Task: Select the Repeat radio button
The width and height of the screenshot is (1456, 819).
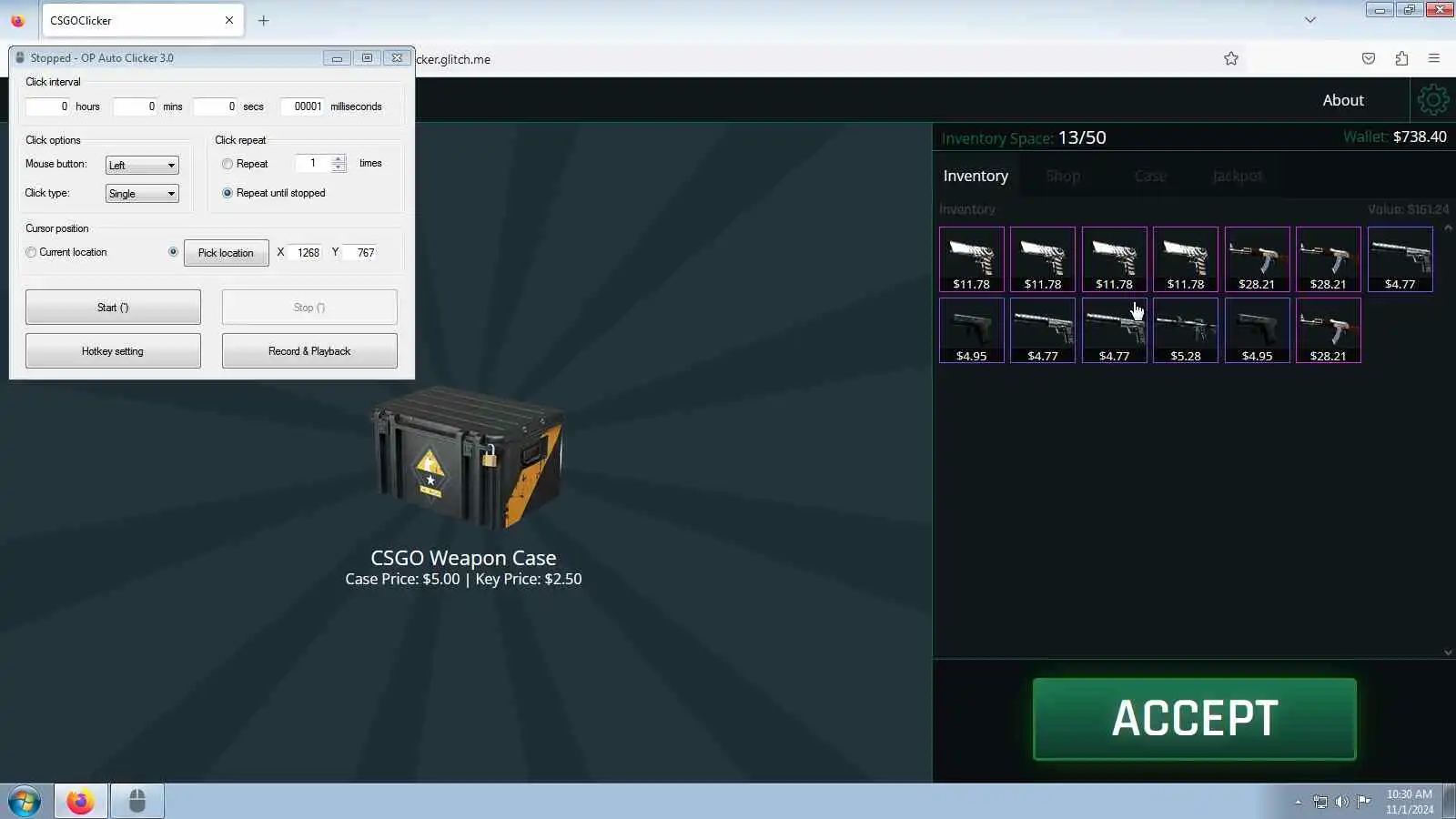Action: (227, 164)
